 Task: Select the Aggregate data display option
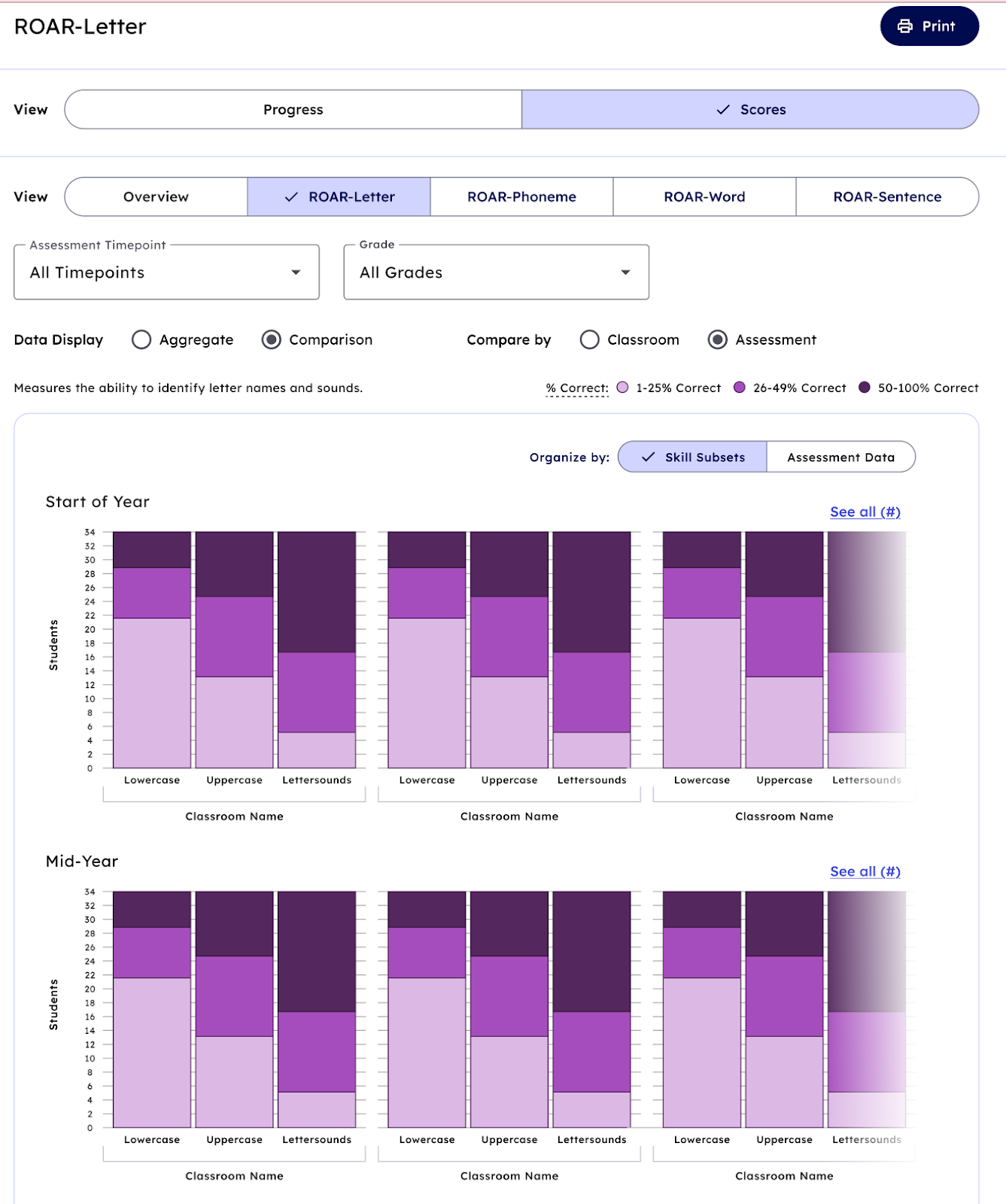click(x=141, y=340)
